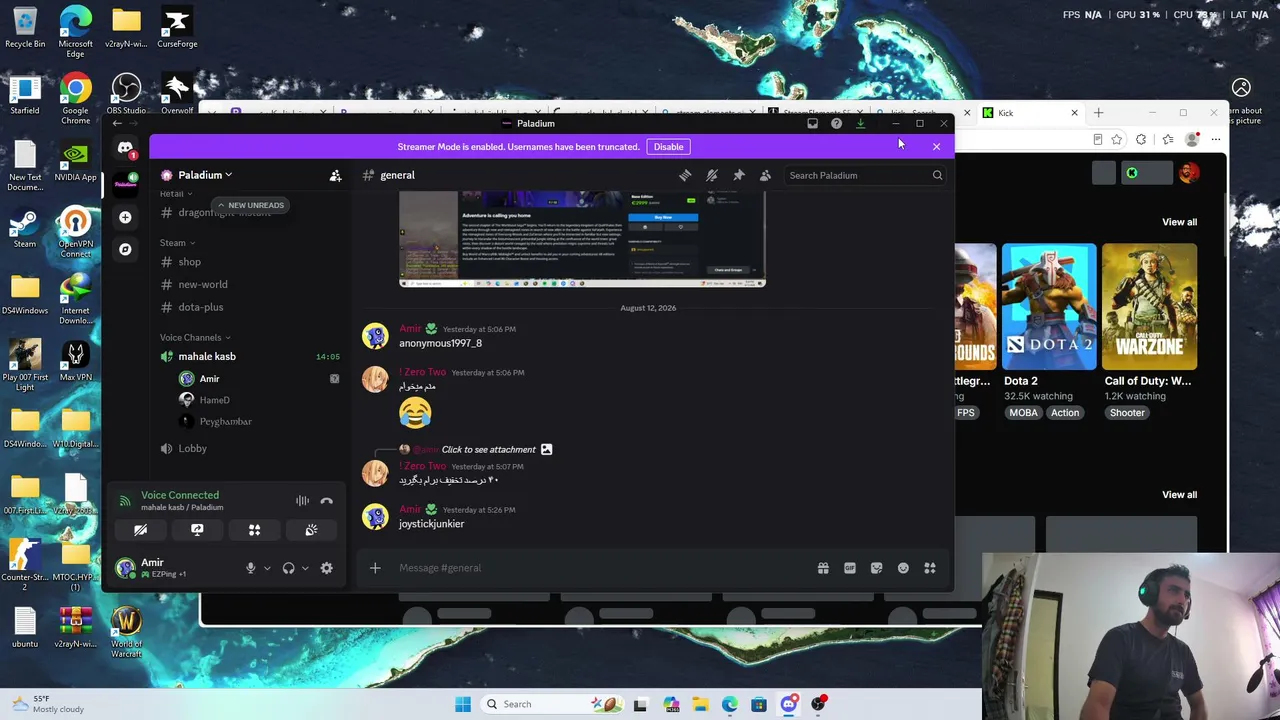1280x720 pixels.
Task: Open a new tab in the browser window
Action: point(1098,113)
